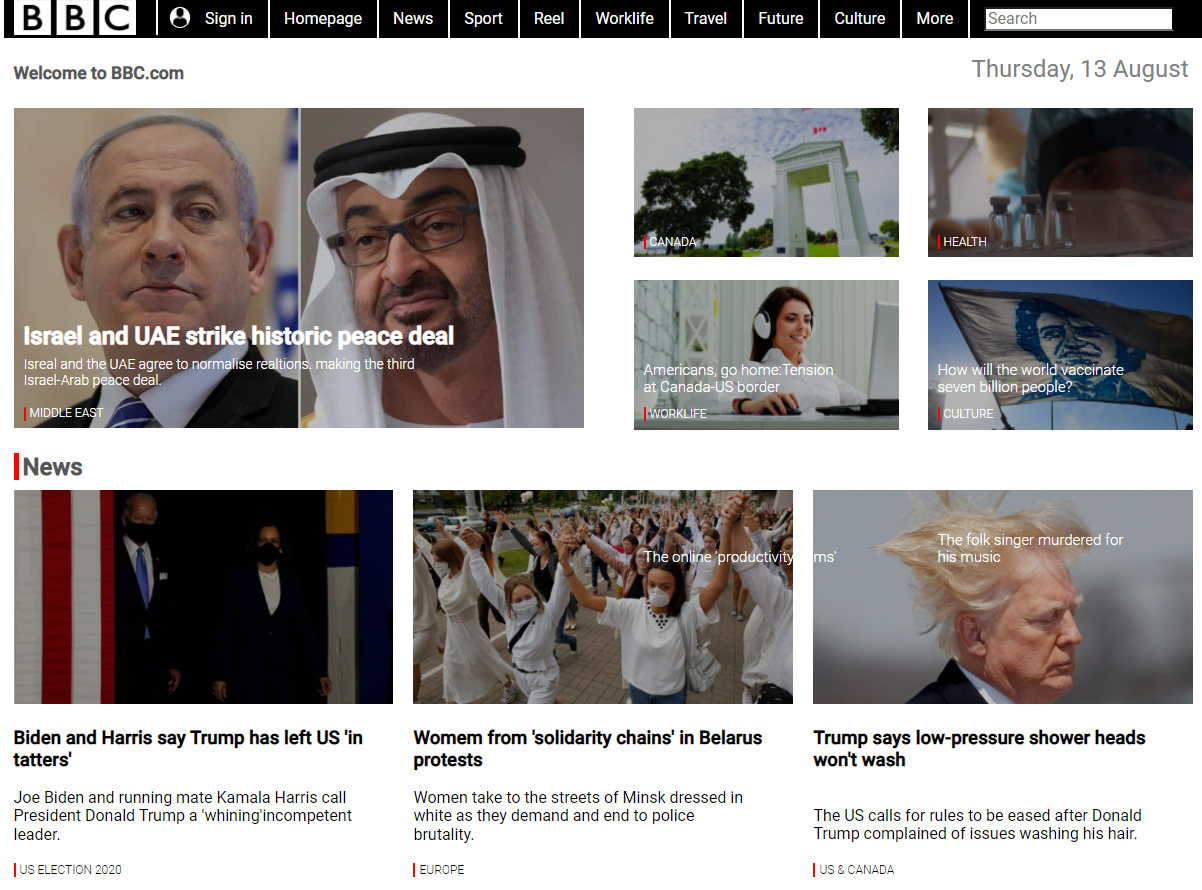The width and height of the screenshot is (1202, 890).
Task: Open the Reel navigation item
Action: (x=549, y=18)
